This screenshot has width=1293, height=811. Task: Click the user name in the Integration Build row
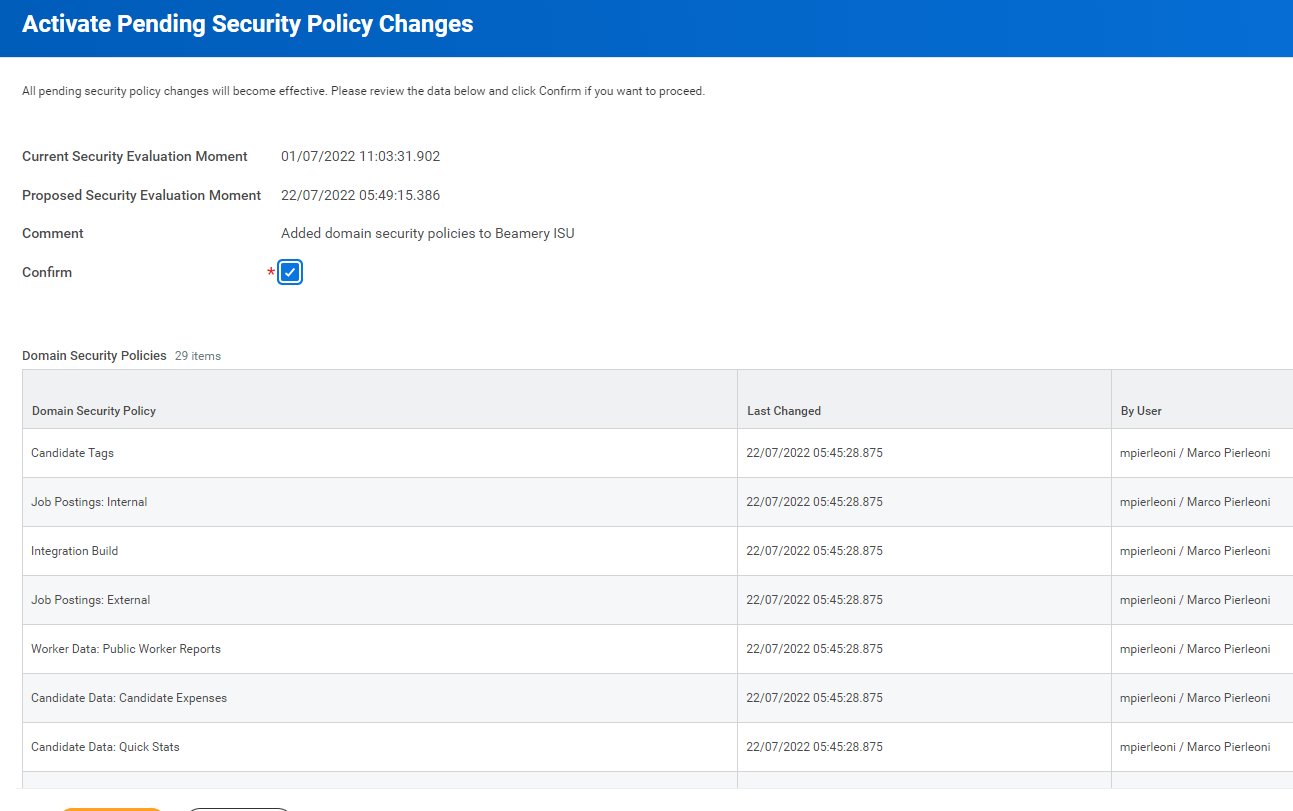point(1195,551)
